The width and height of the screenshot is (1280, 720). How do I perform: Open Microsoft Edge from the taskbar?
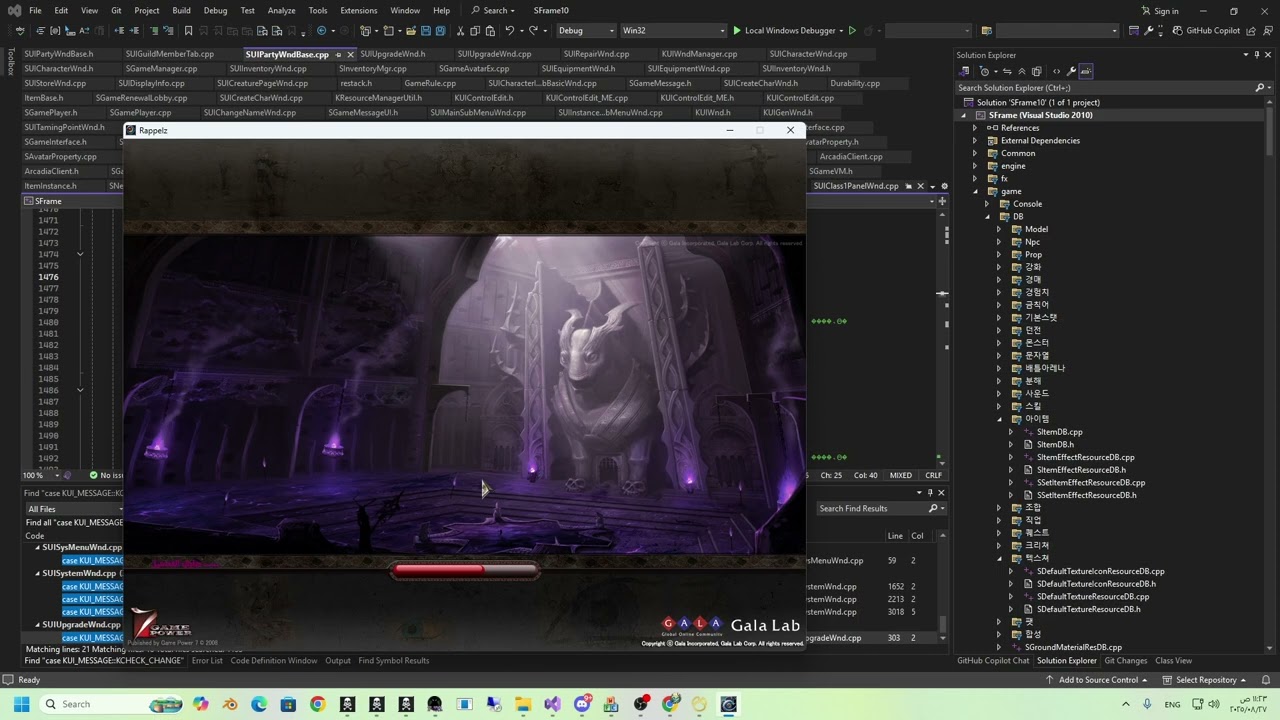[x=259, y=704]
